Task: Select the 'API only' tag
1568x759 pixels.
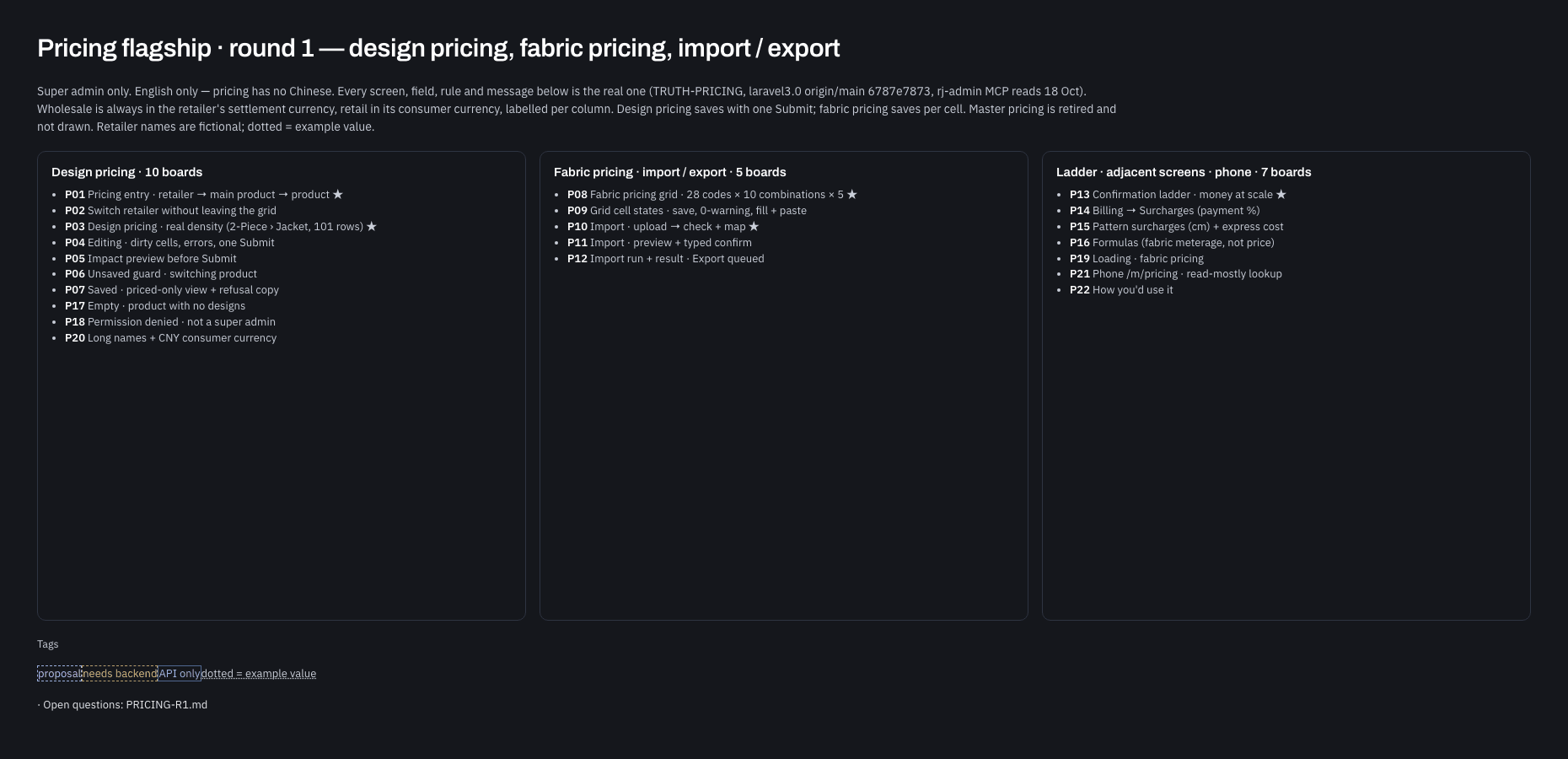Action: 180,674
